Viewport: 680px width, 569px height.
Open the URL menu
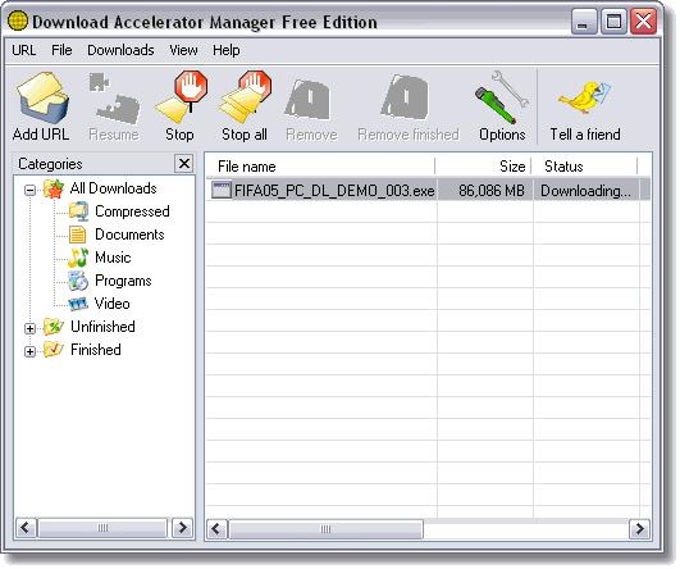(x=24, y=50)
